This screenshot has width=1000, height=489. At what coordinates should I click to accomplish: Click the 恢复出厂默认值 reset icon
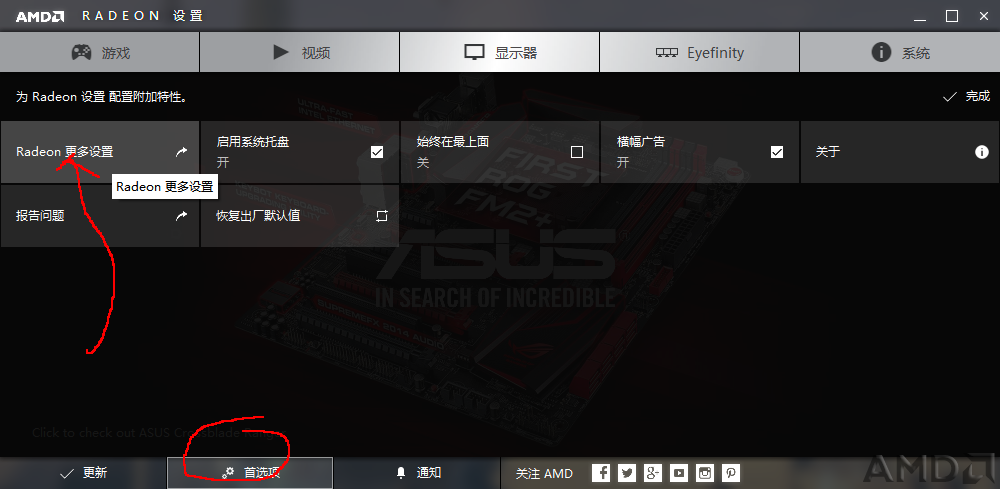pyautogui.click(x=381, y=215)
